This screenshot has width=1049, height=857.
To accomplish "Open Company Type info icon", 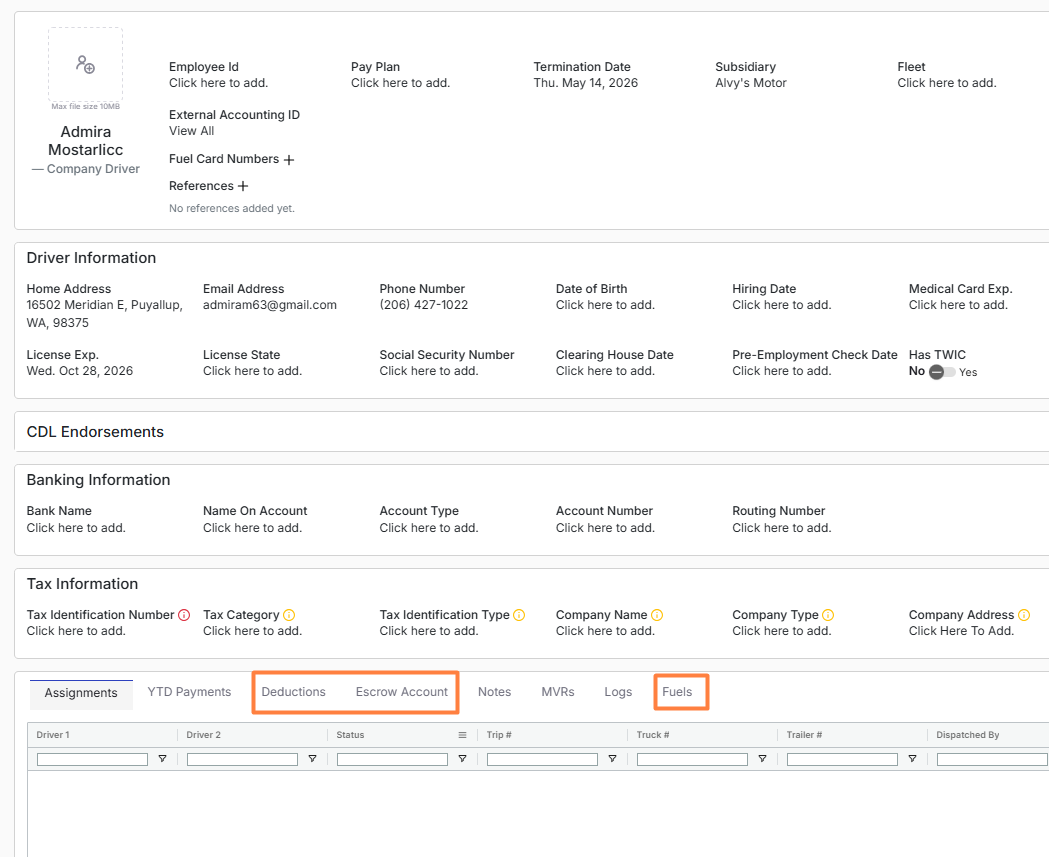I will [828, 615].
